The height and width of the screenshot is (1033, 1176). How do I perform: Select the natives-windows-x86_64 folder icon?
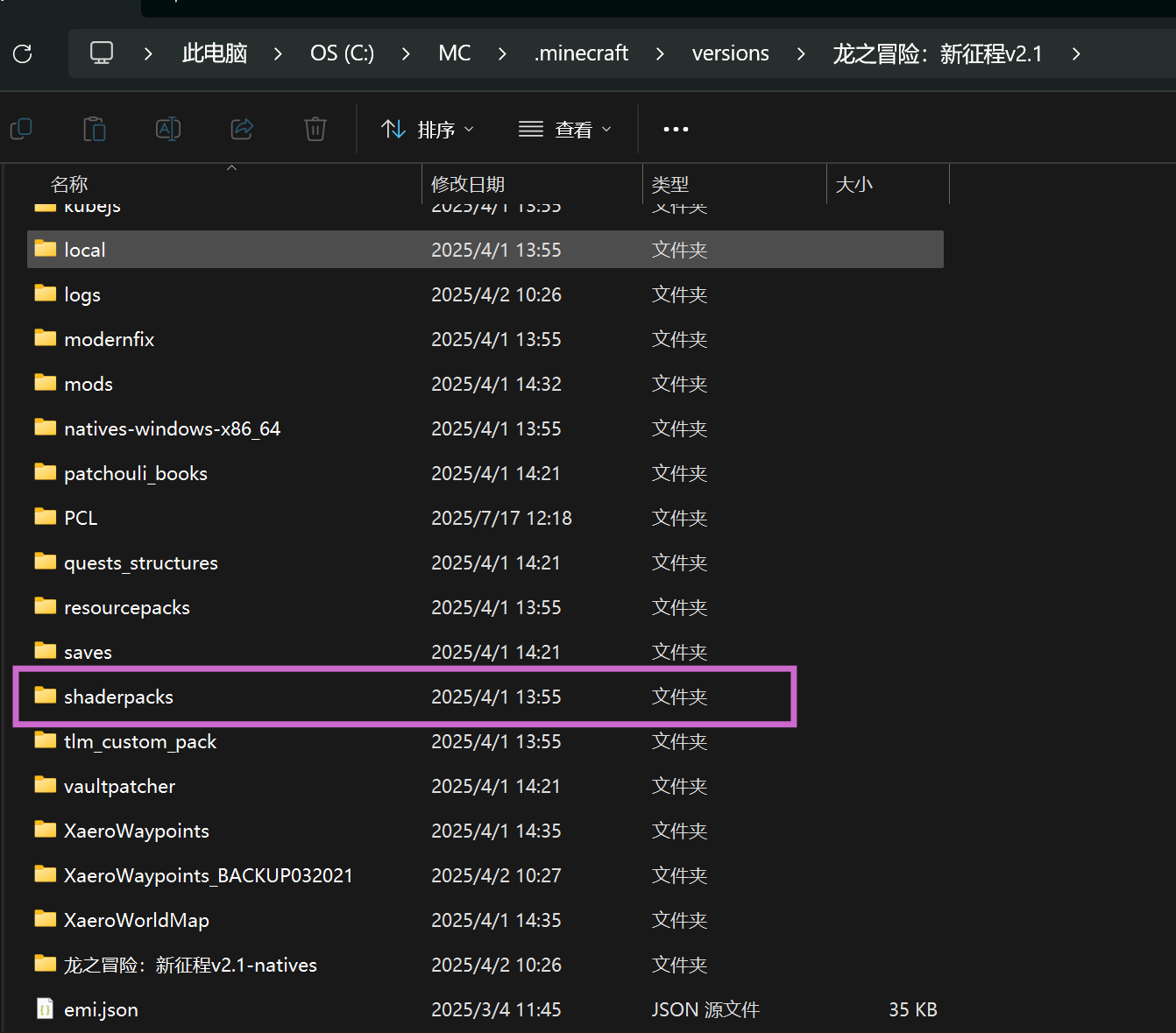pyautogui.click(x=46, y=428)
